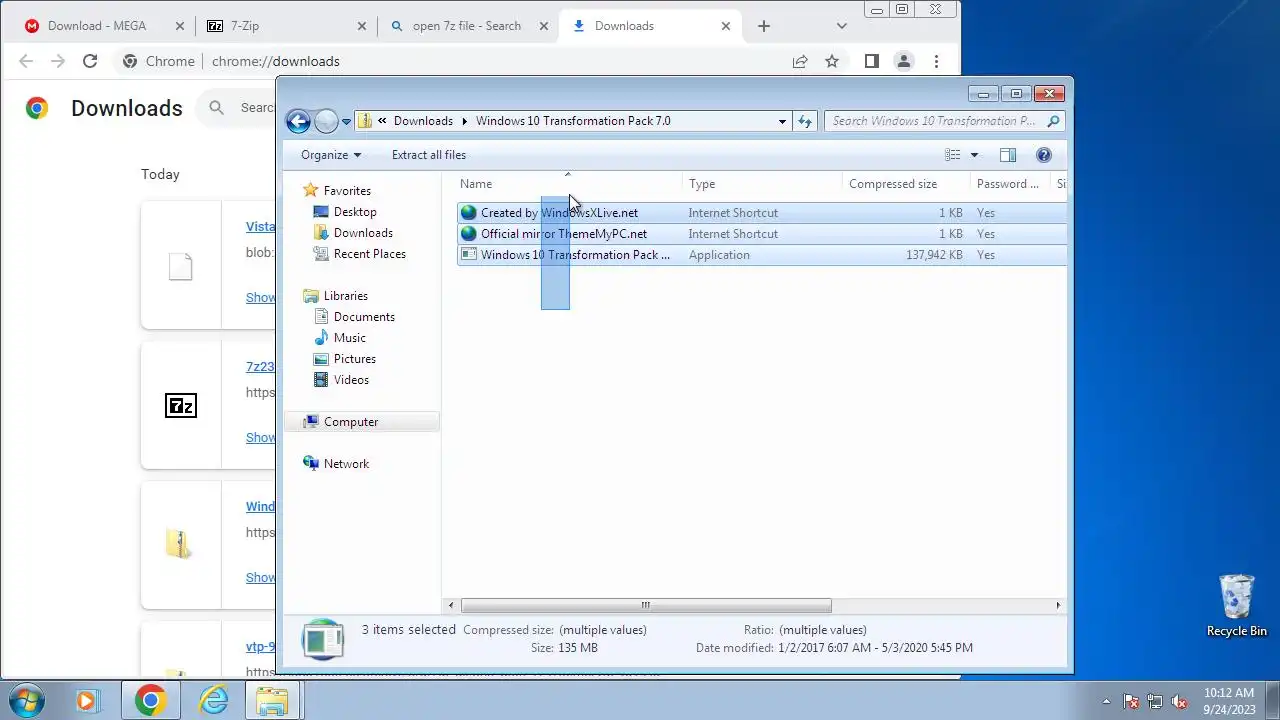
Task: Open Internet Explorer from taskbar
Action: [x=213, y=700]
